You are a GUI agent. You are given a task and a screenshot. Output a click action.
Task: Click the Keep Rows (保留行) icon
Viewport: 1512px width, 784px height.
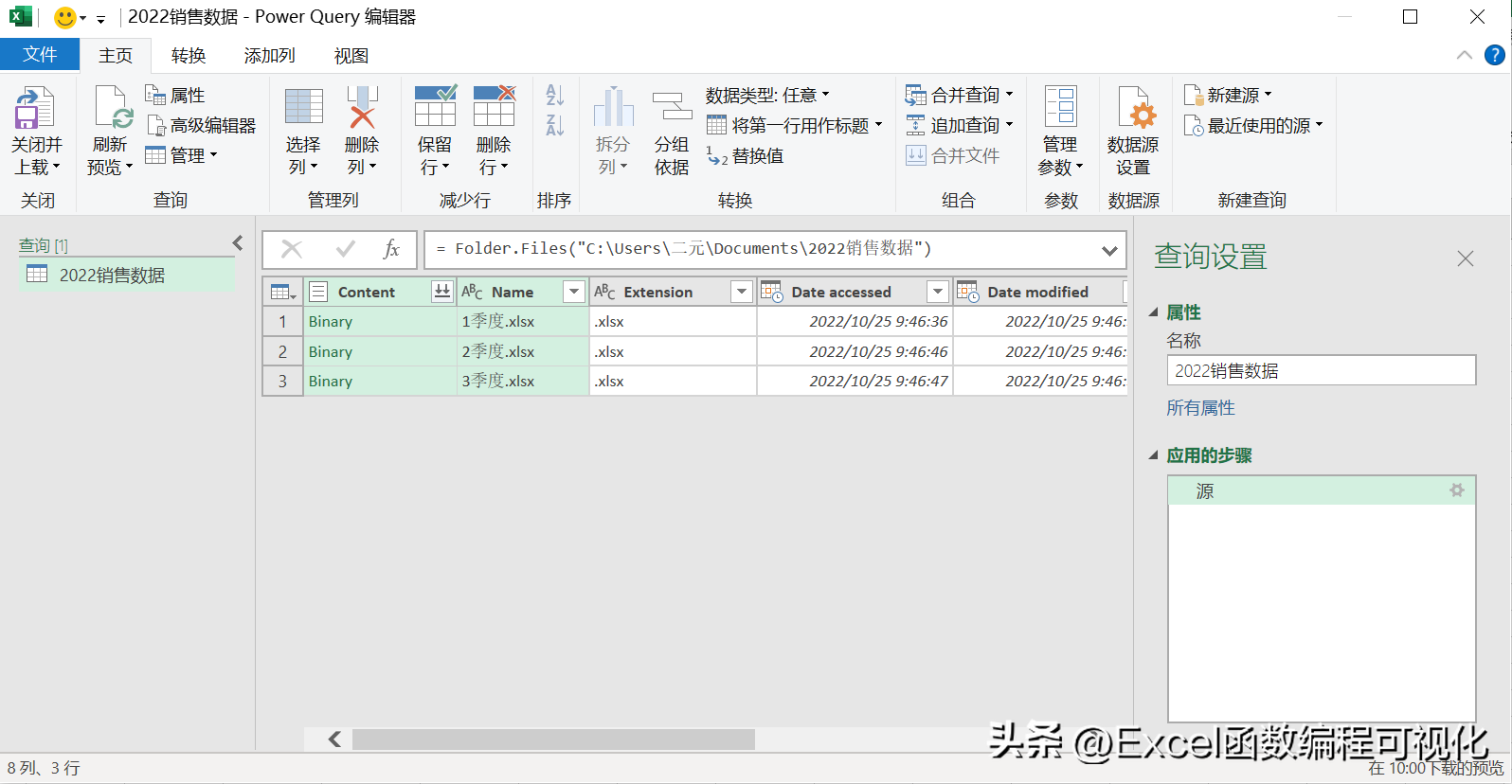tap(435, 105)
